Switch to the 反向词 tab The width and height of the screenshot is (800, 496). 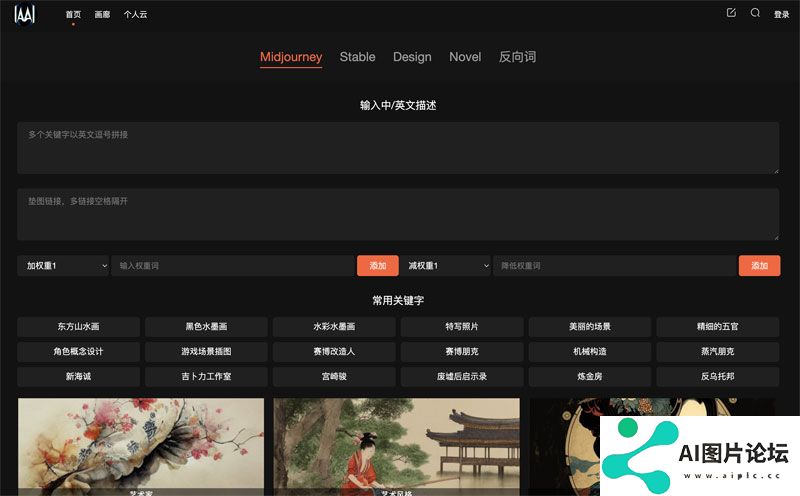(x=517, y=57)
